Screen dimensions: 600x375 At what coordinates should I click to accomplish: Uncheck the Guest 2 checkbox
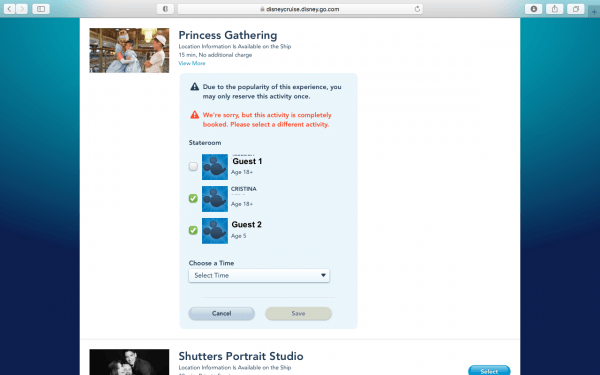point(193,230)
